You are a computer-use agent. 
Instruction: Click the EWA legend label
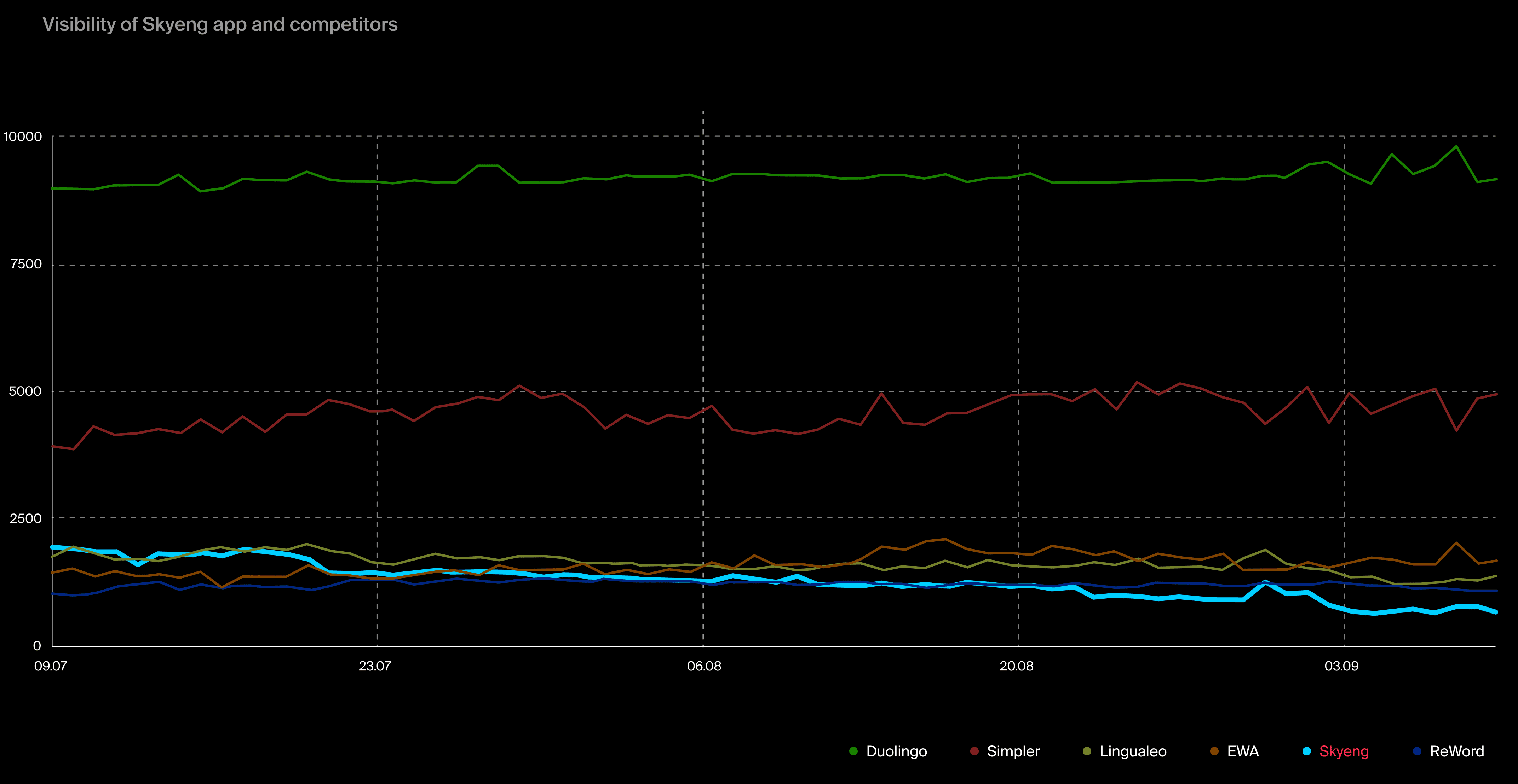tap(1243, 751)
